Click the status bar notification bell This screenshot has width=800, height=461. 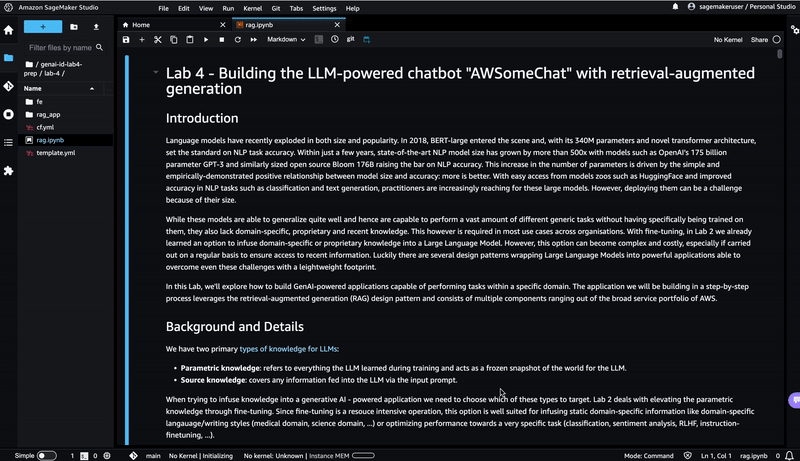tap(789, 455)
